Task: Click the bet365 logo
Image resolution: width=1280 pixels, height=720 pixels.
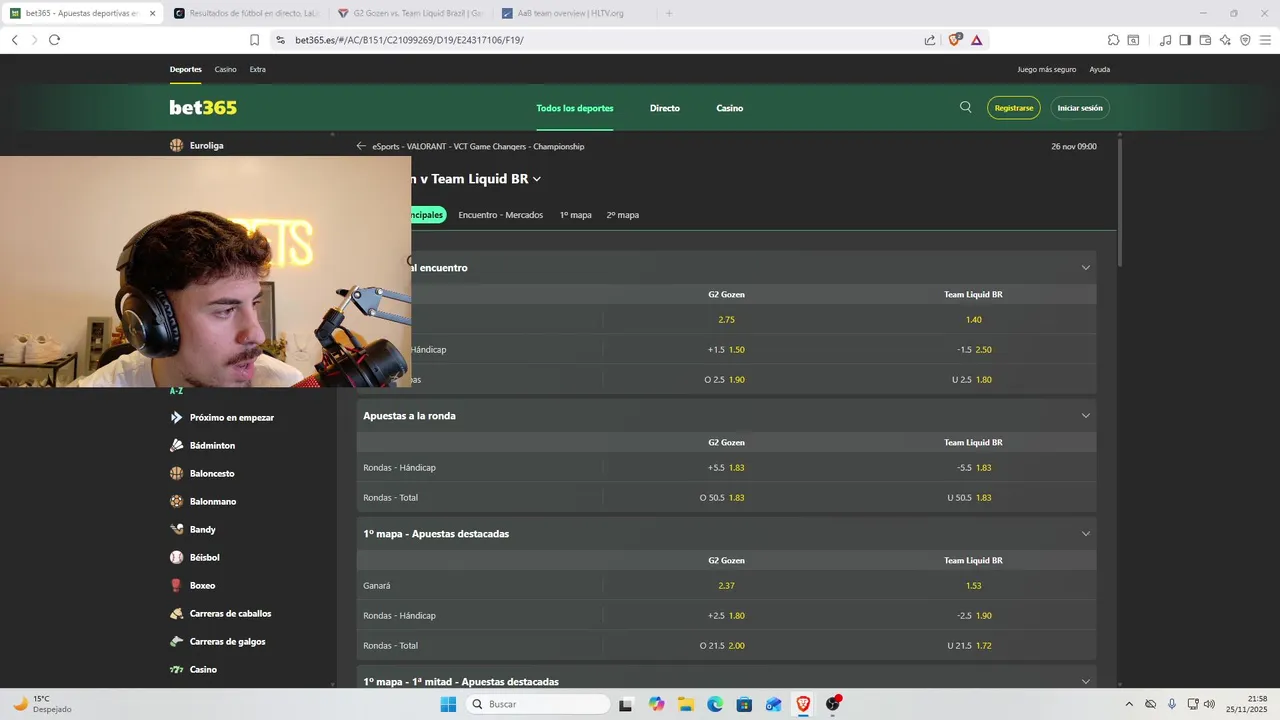Action: pyautogui.click(x=203, y=107)
